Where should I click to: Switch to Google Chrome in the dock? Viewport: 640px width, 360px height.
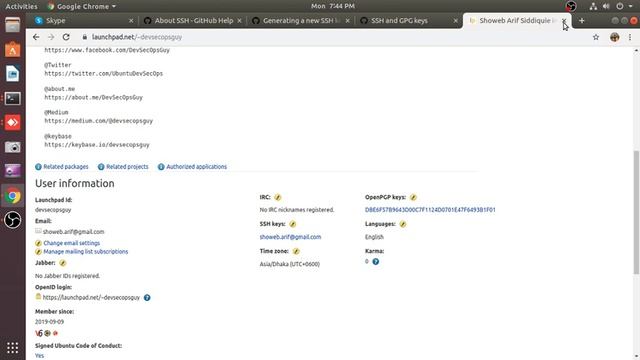pyautogui.click(x=12, y=196)
